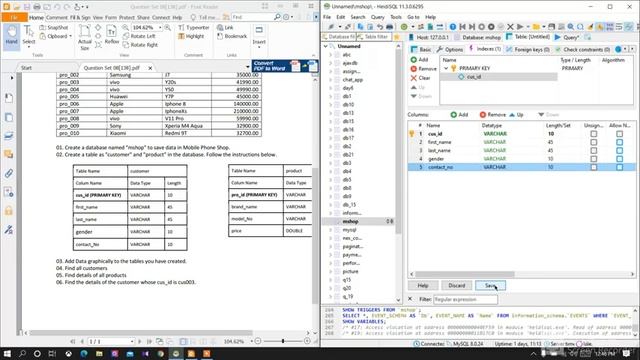
Task: Select the Hand tool in Foxit Reader
Action: tap(11, 36)
